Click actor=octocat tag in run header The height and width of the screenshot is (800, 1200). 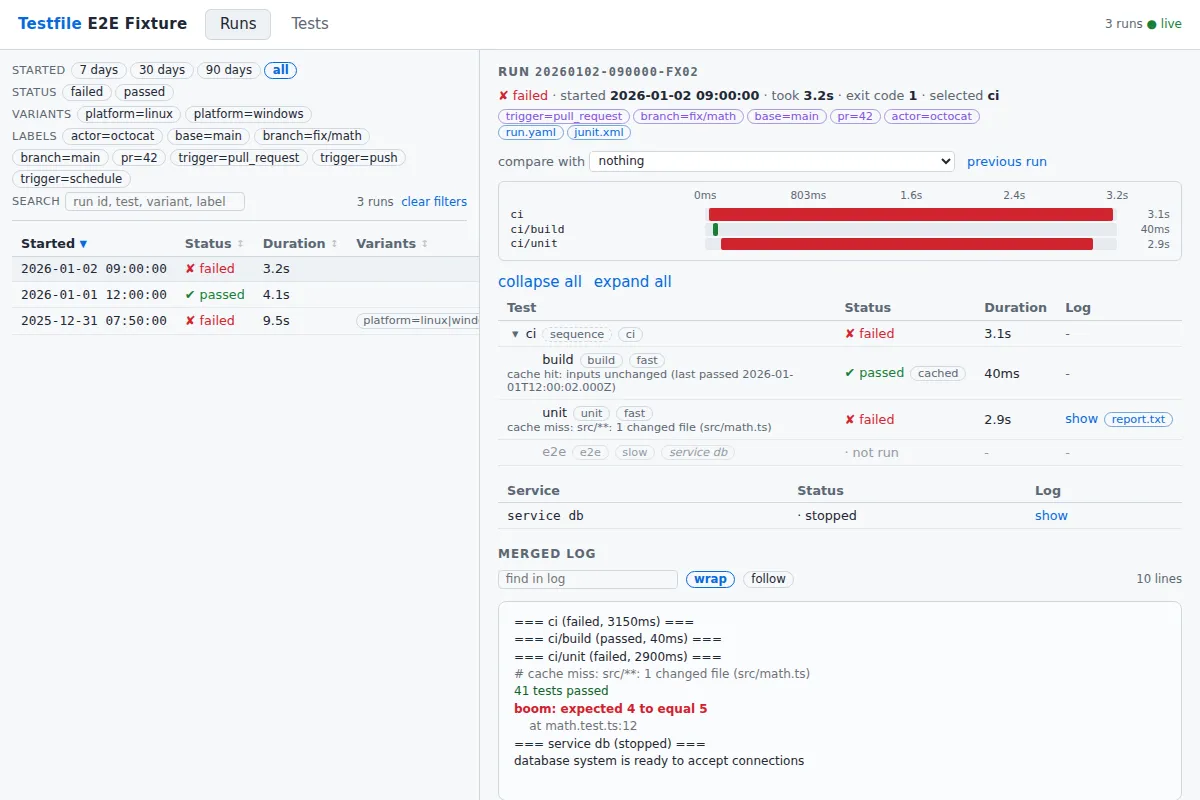[x=932, y=116]
